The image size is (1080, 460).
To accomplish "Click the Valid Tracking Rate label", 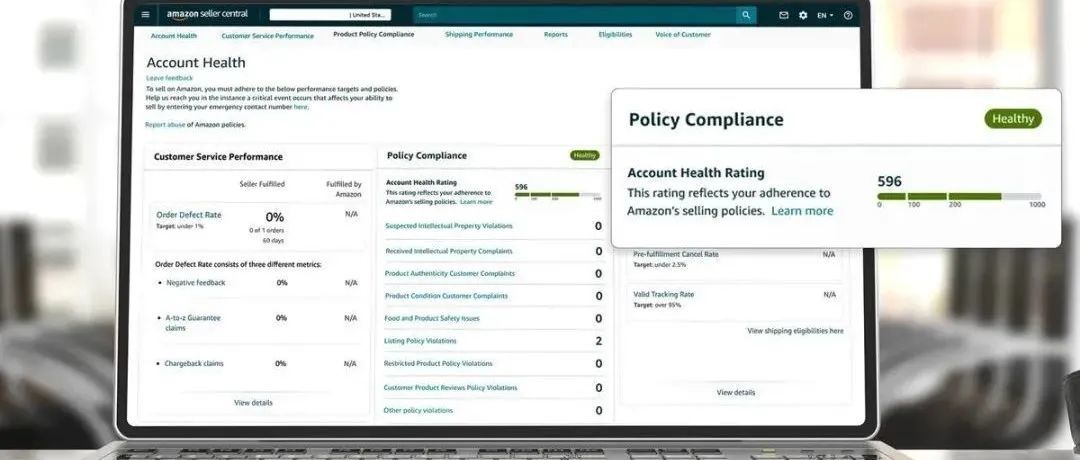I will 663,294.
